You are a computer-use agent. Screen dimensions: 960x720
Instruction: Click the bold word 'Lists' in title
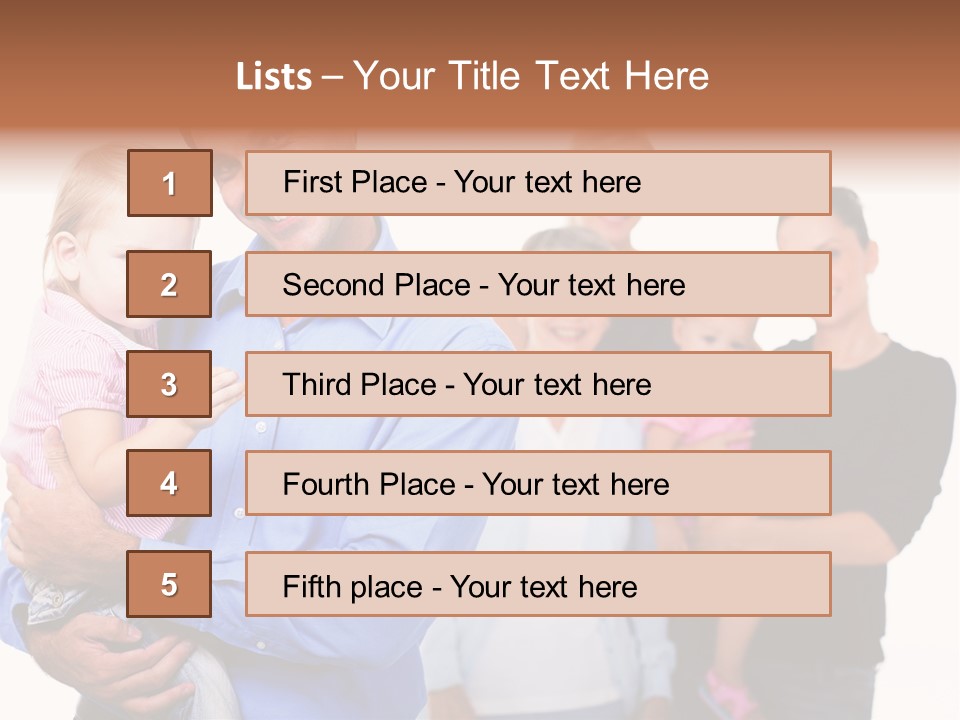click(x=274, y=77)
